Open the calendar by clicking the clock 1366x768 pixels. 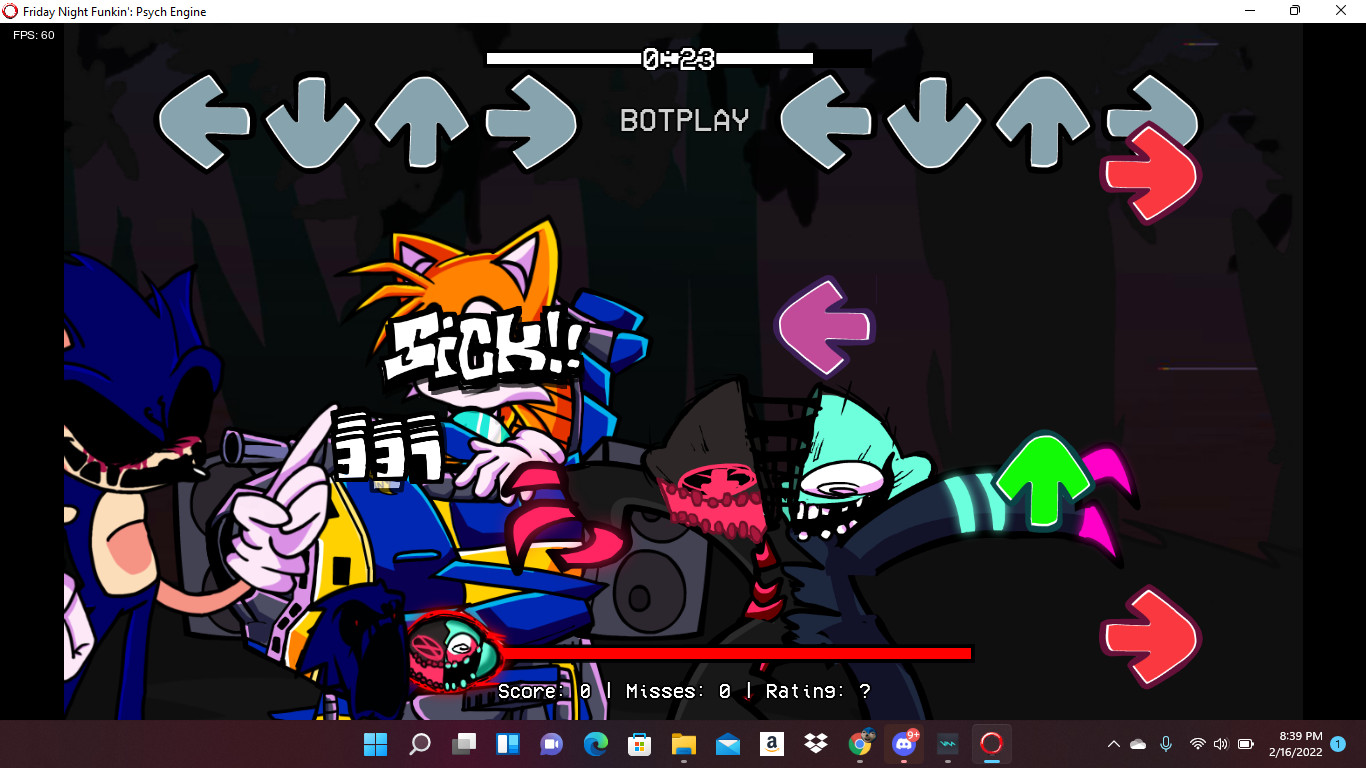pyautogui.click(x=1295, y=743)
